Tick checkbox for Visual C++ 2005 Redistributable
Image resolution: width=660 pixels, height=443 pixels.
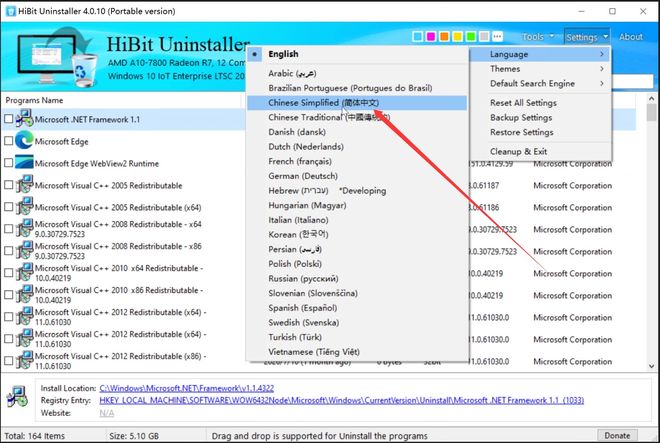[x=8, y=184]
